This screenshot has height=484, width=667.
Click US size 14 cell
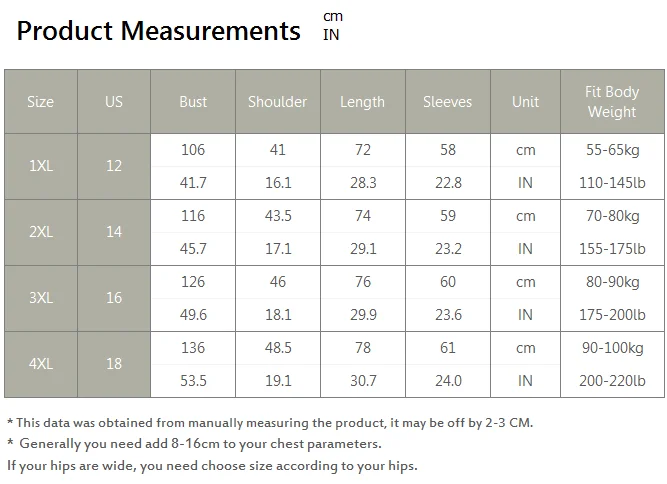(x=114, y=232)
